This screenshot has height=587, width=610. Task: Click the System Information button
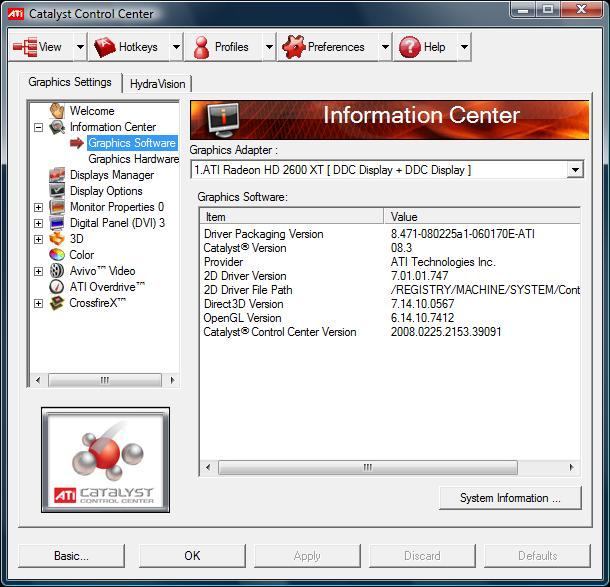(510, 498)
